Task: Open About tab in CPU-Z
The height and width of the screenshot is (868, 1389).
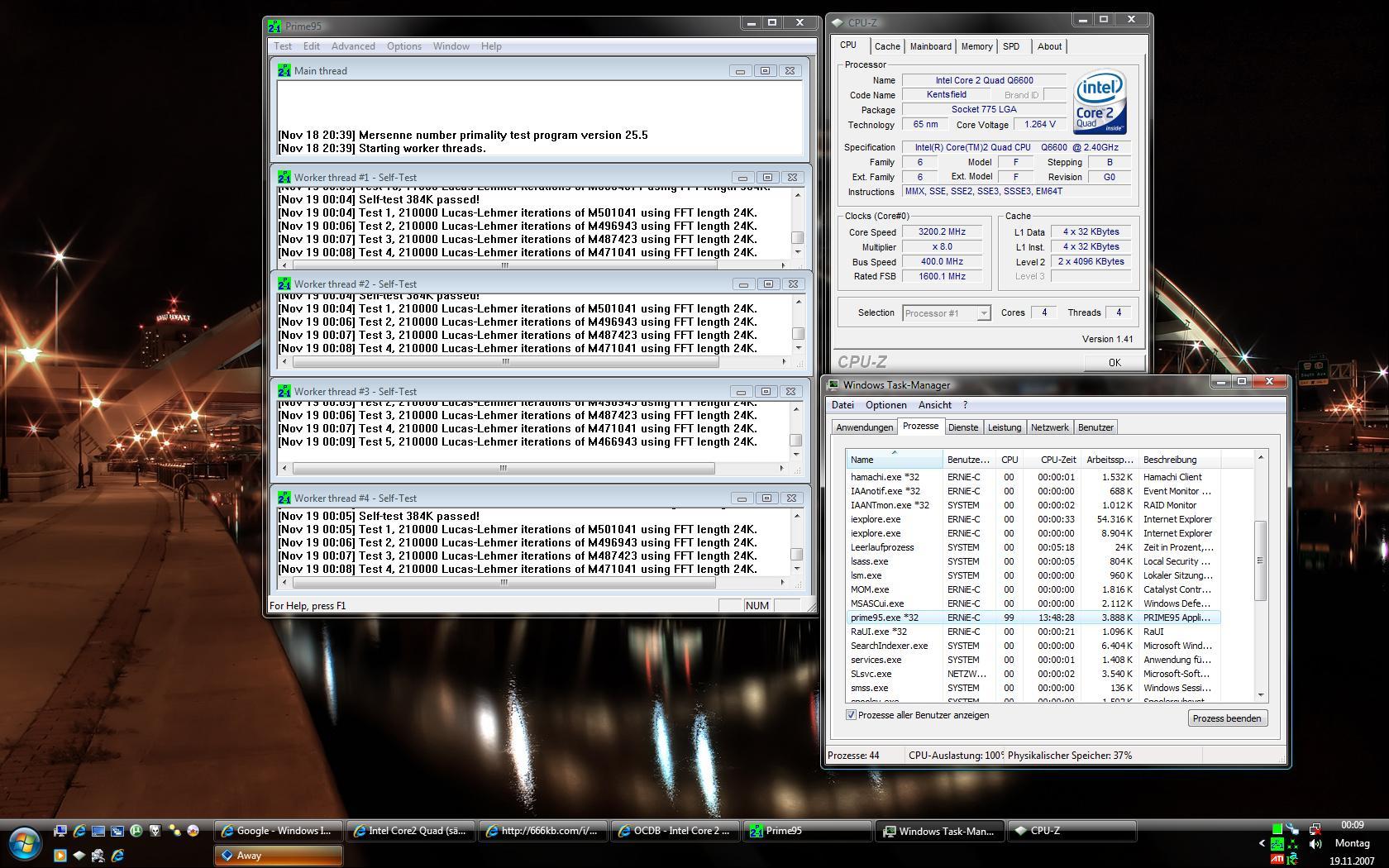Action: click(1049, 46)
